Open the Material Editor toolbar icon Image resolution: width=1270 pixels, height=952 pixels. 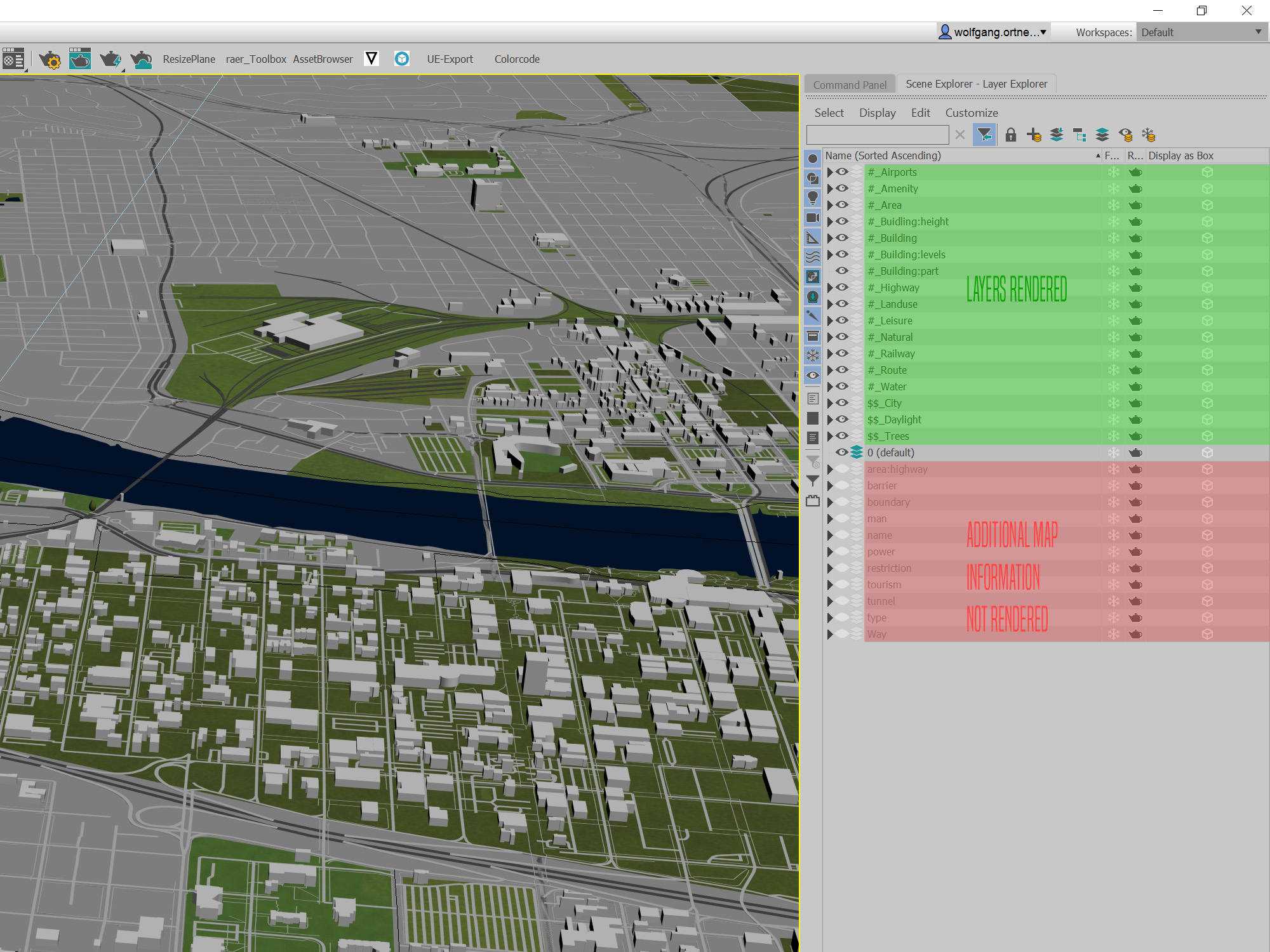[x=13, y=60]
